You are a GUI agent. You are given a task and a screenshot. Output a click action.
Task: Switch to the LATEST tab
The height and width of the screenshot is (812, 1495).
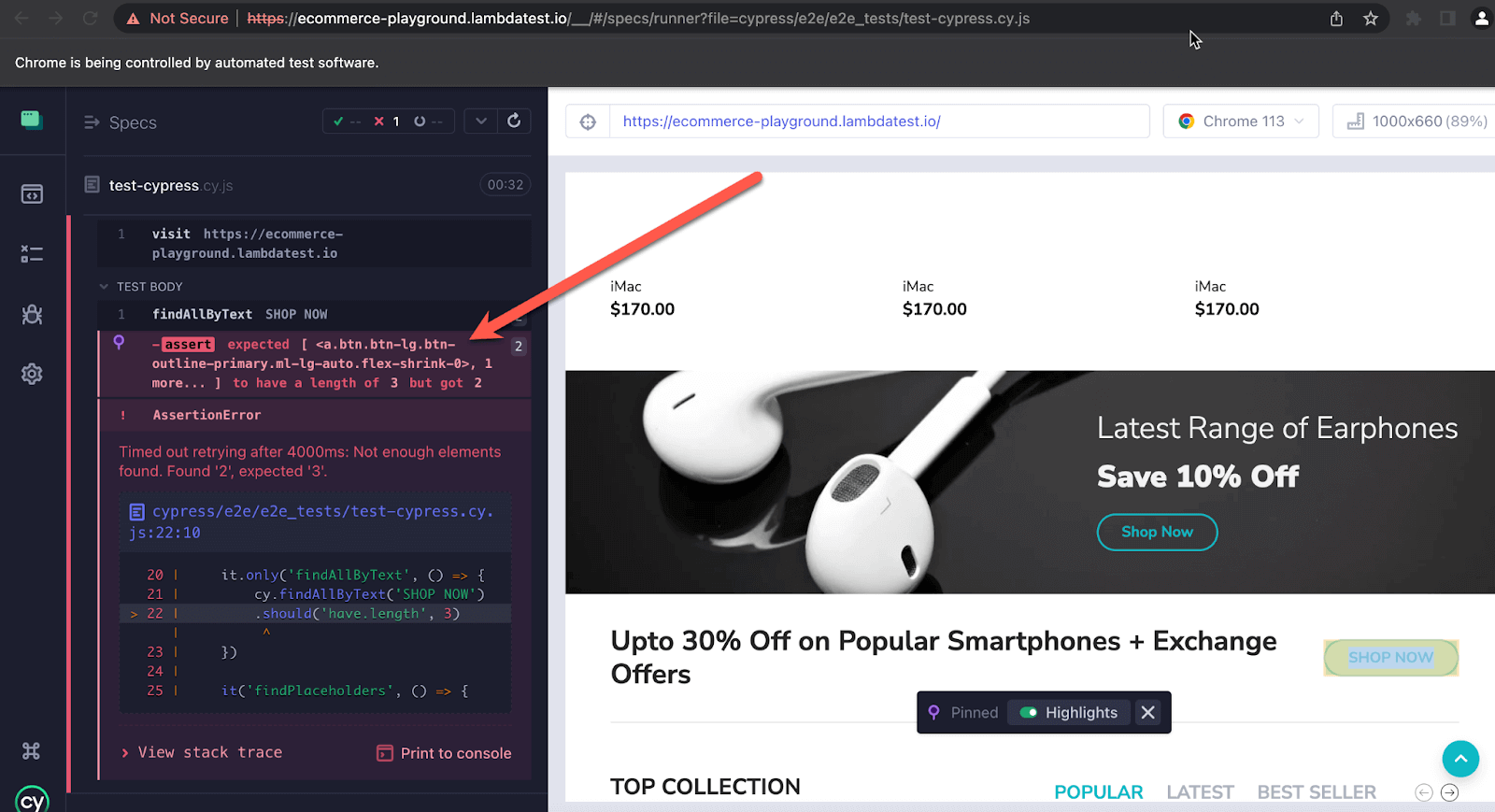(1199, 791)
